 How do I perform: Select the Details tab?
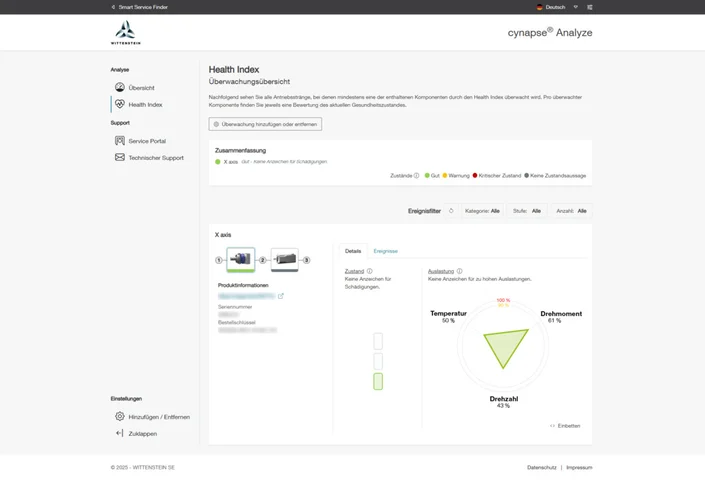(353, 251)
